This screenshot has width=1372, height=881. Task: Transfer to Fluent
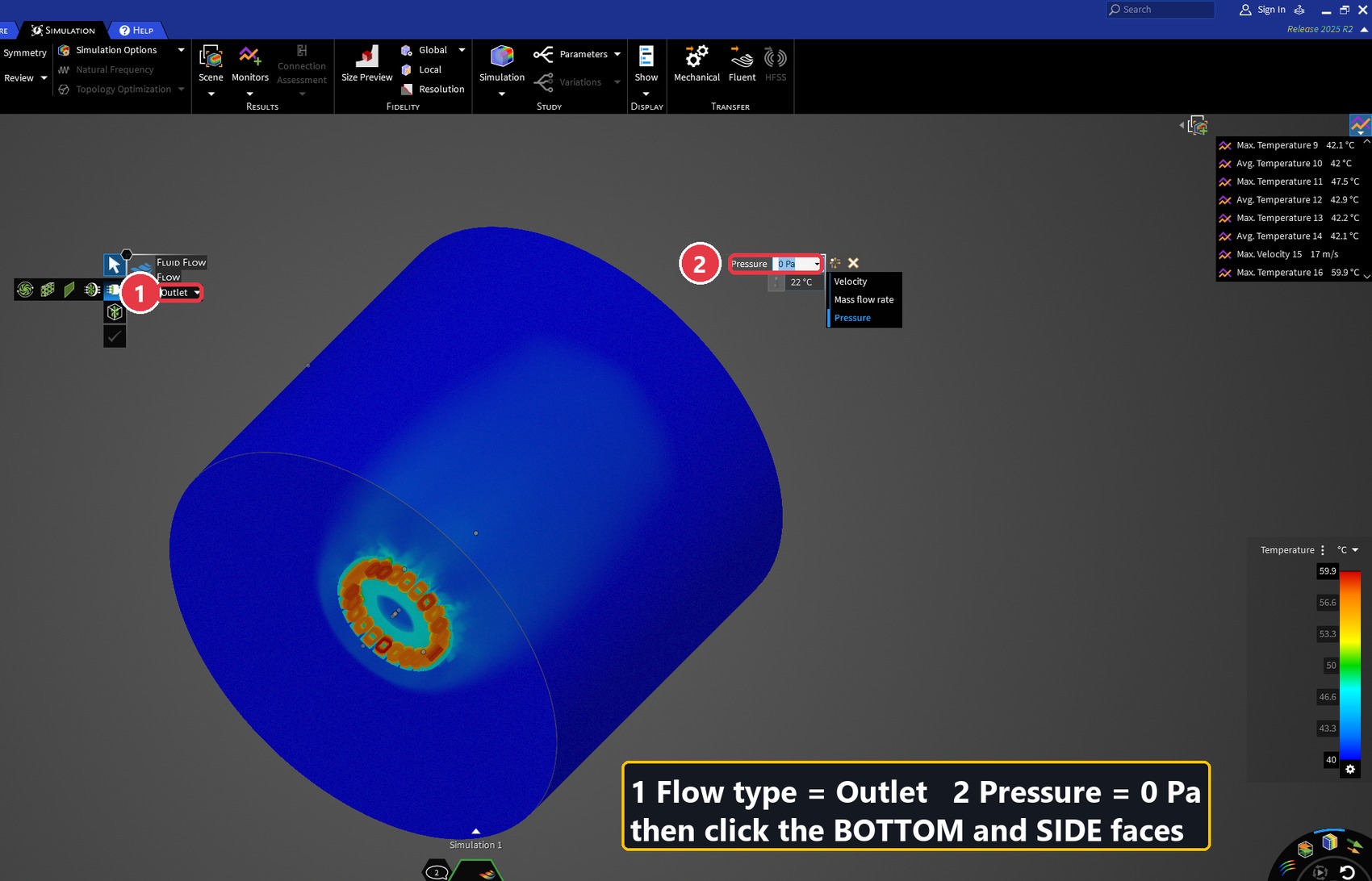pos(742,64)
